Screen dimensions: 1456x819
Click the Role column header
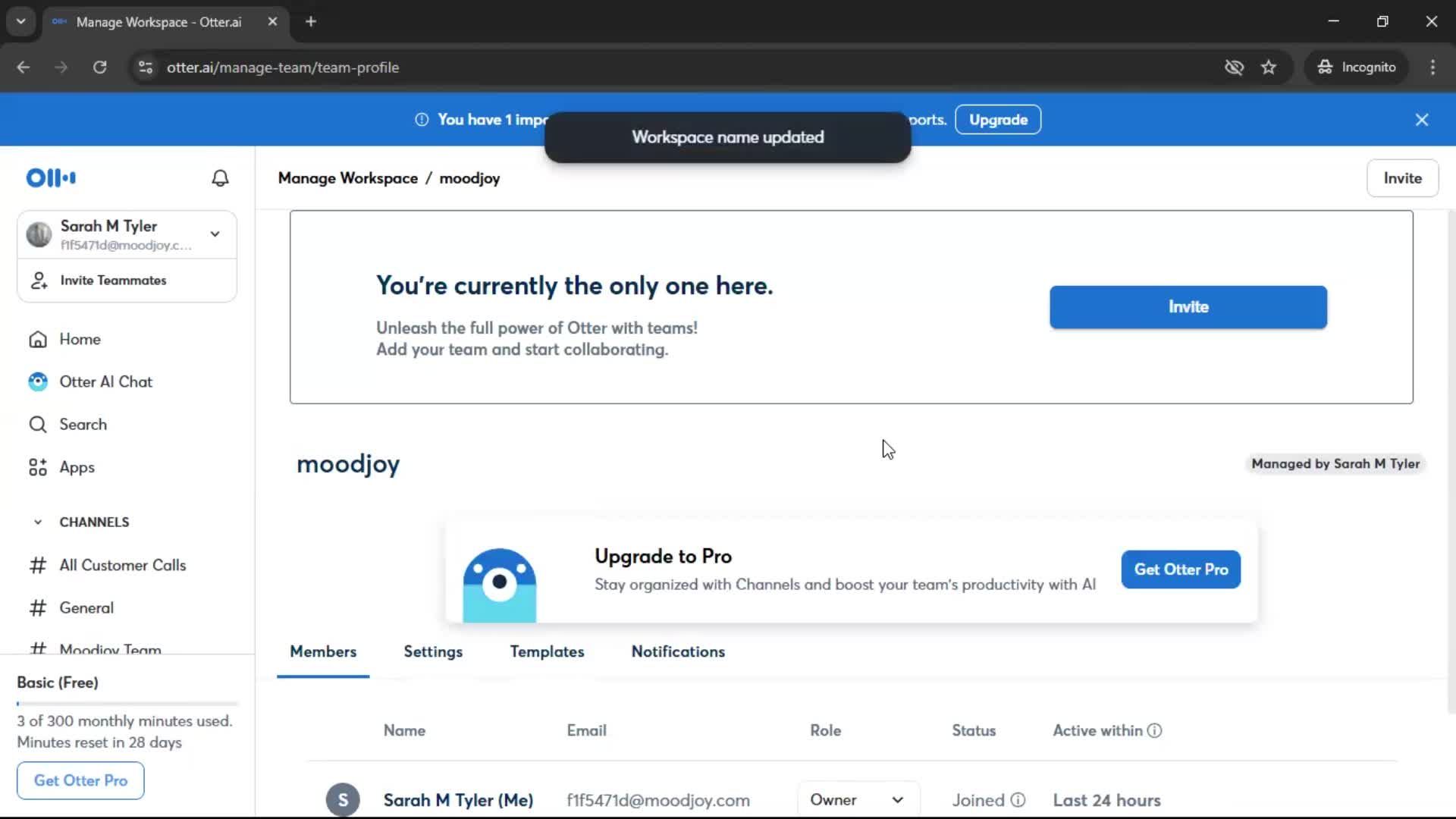(825, 730)
